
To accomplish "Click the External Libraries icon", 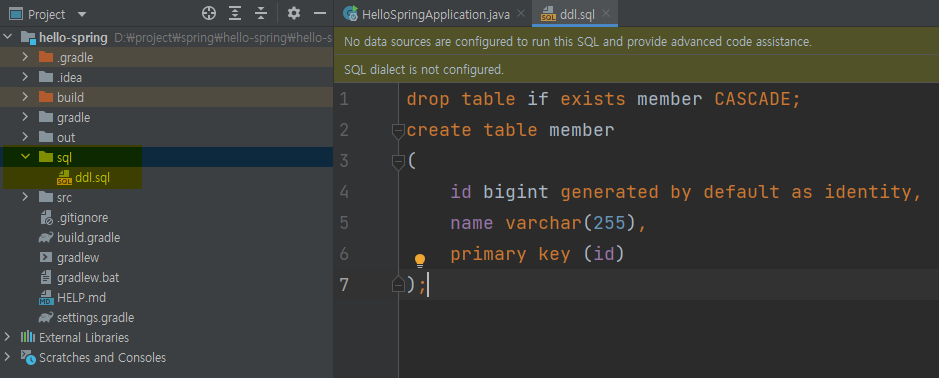I will [28, 337].
